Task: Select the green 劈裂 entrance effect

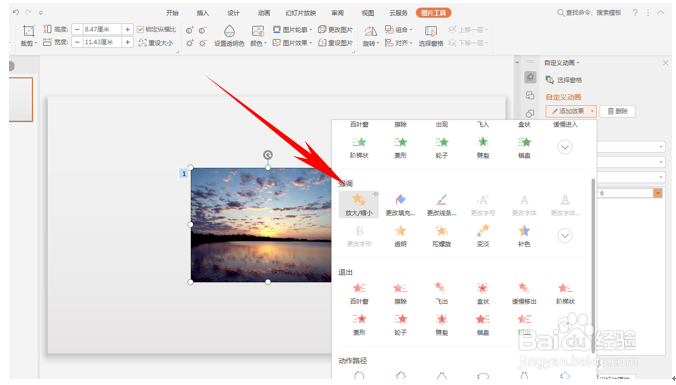Action: click(483, 147)
